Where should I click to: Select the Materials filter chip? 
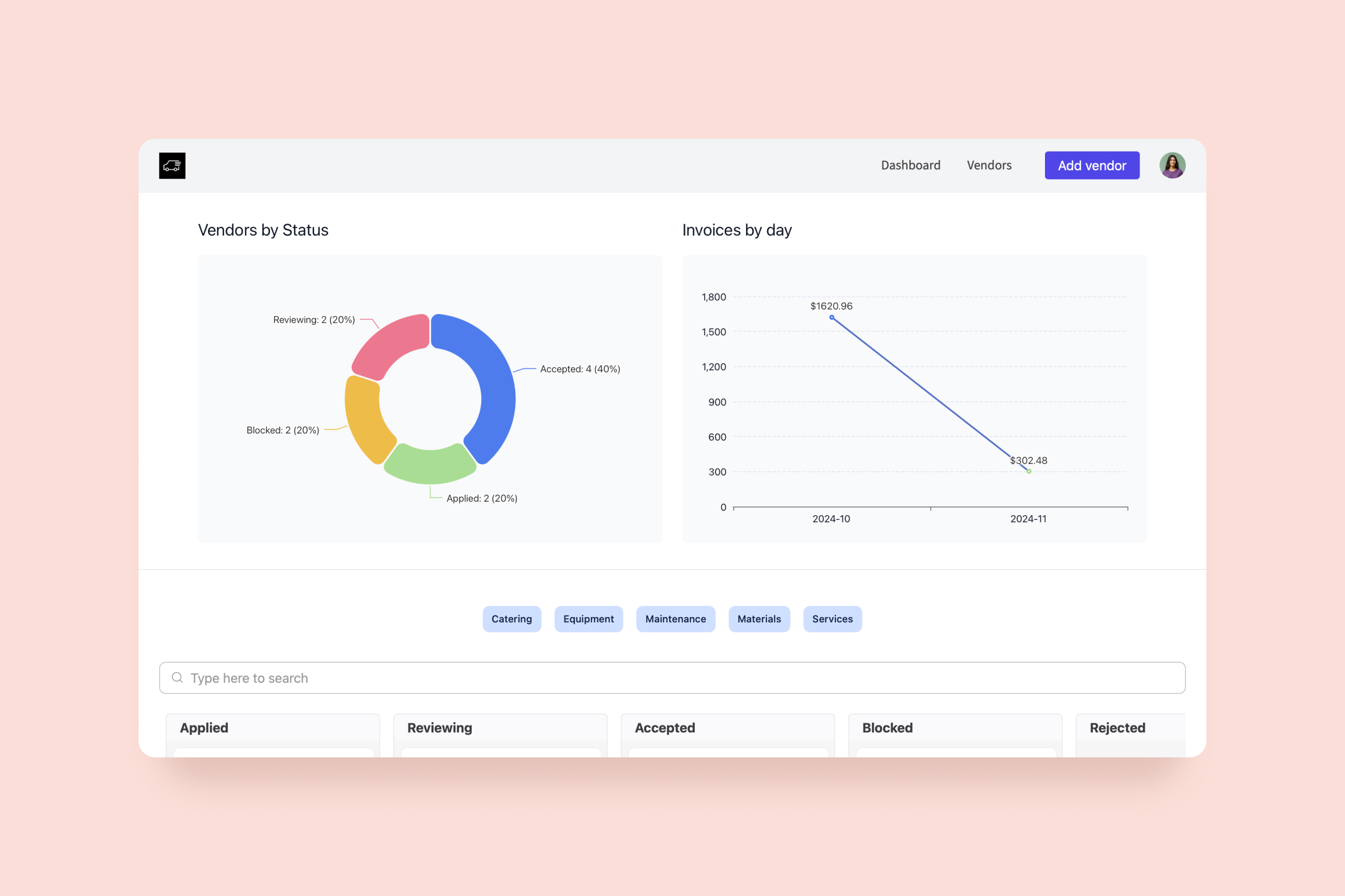[x=759, y=619]
